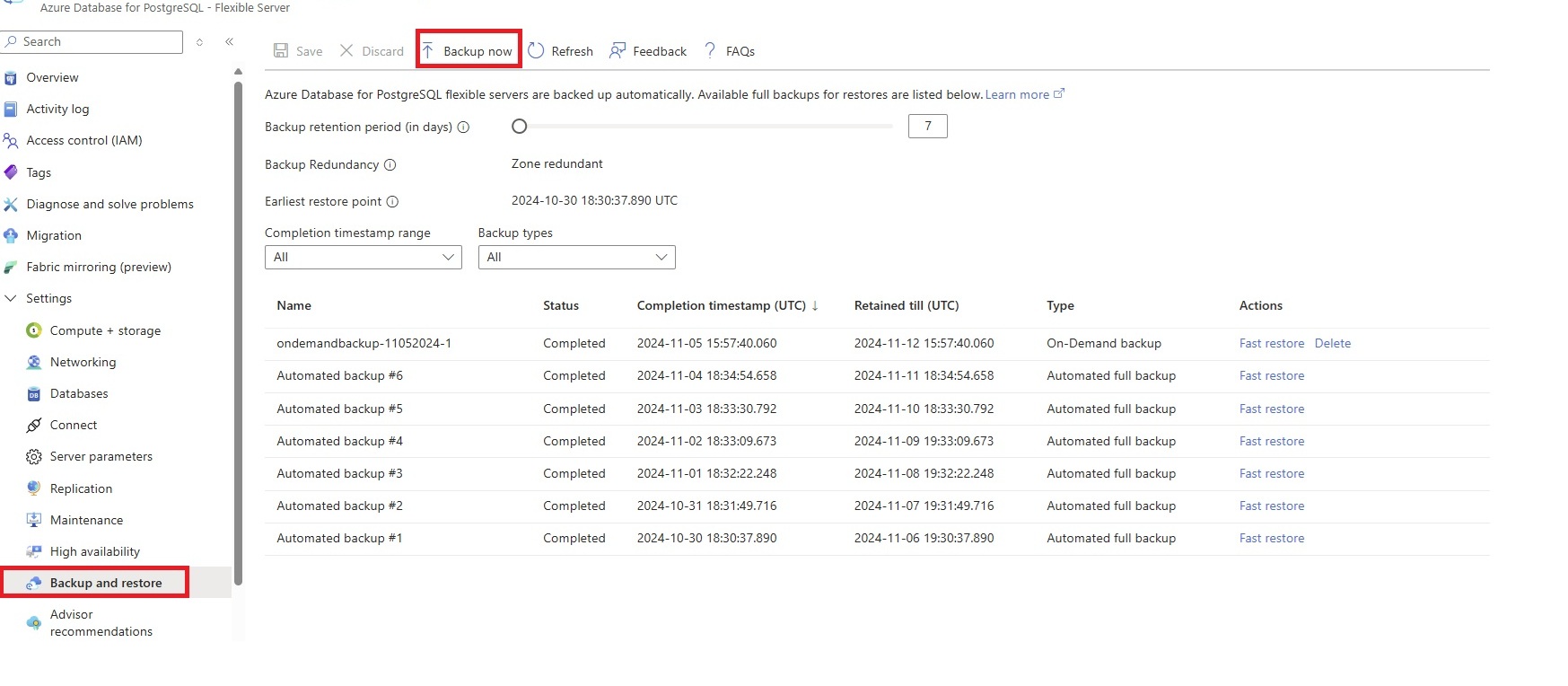Viewport: 1568px width, 686px height.
Task: Click the 'Automated backup #2' name cell
Action: point(339,506)
